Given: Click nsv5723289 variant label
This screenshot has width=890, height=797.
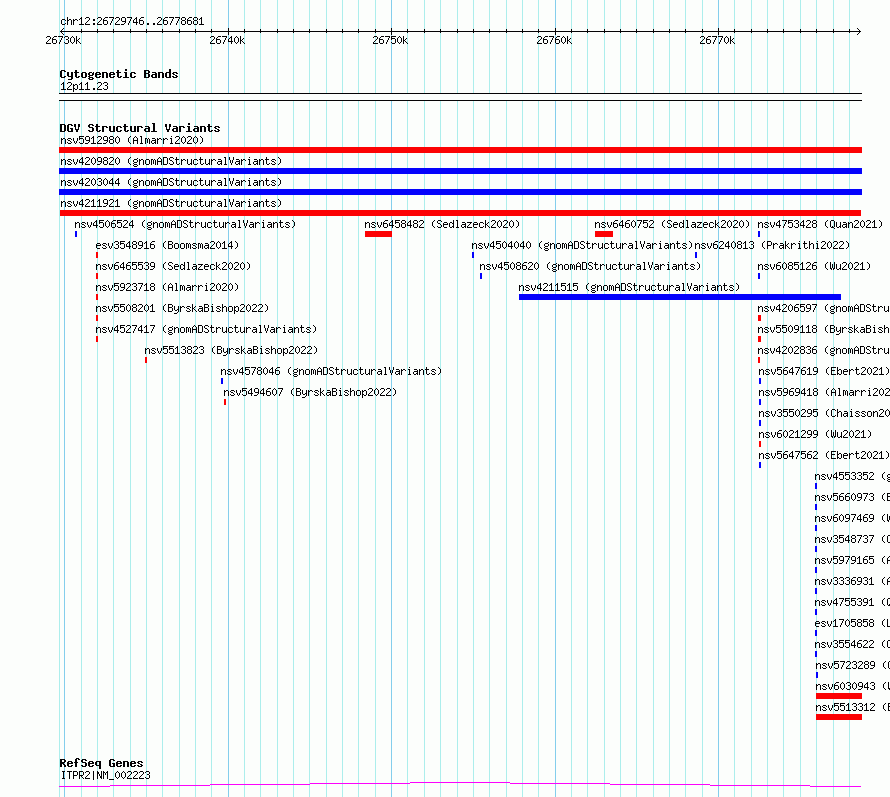Looking at the screenshot, I should (853, 665).
